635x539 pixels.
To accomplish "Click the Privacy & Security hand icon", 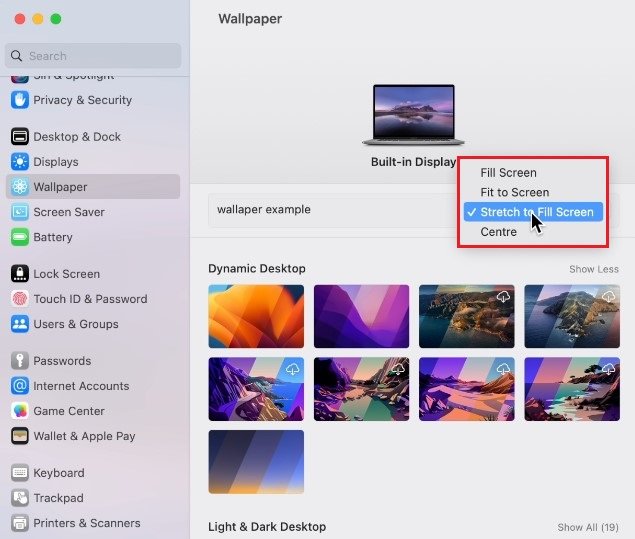I will pos(19,100).
